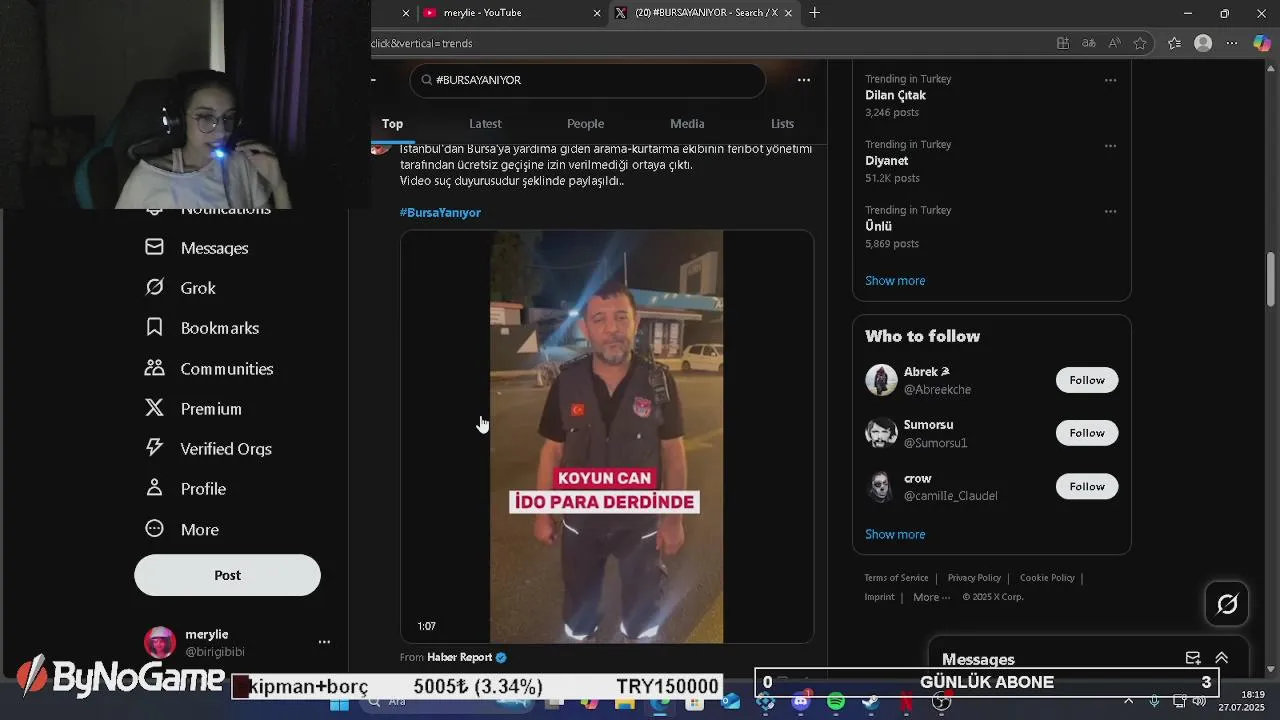Open the Diyanet trending topic

(x=886, y=161)
